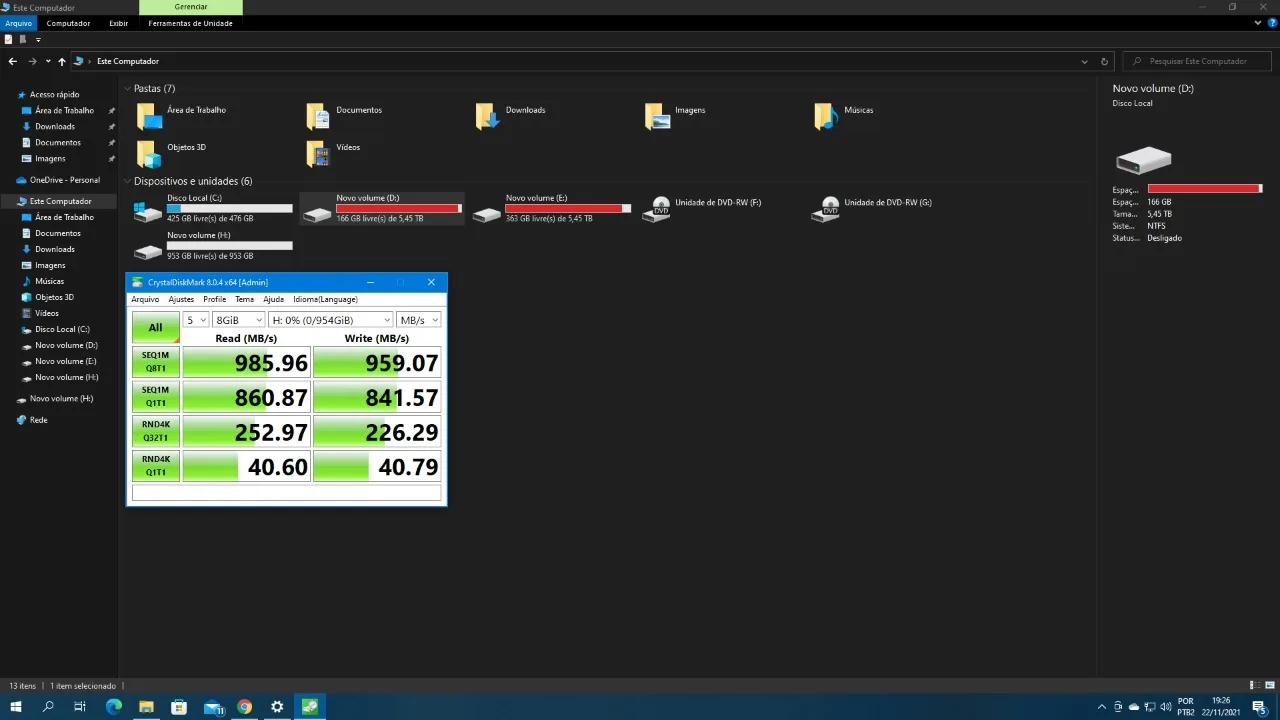Open the Documentos folder icon under Pastas
The image size is (1280, 720).
(318, 116)
